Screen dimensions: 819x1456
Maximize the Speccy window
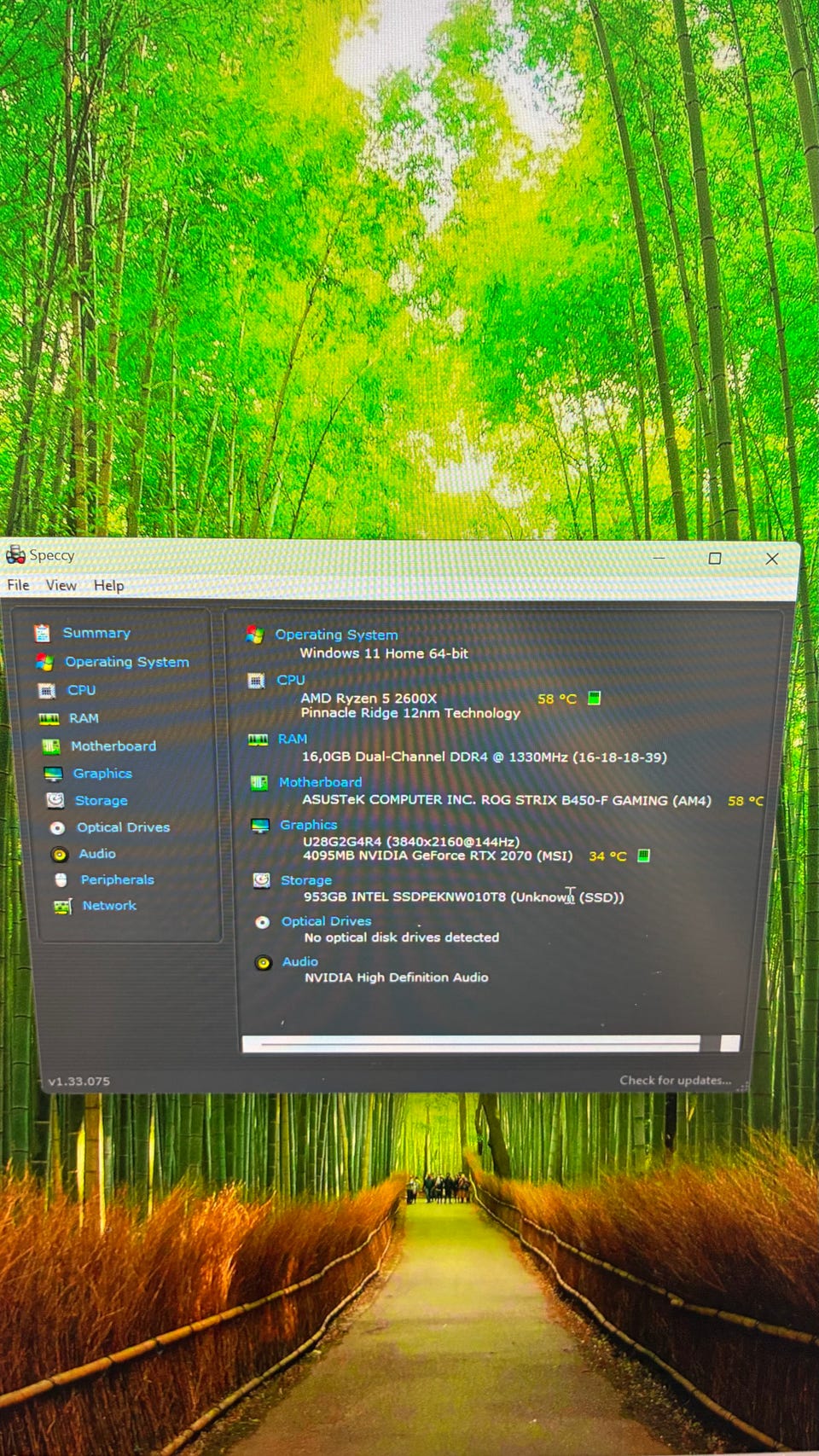pyautogui.click(x=715, y=558)
